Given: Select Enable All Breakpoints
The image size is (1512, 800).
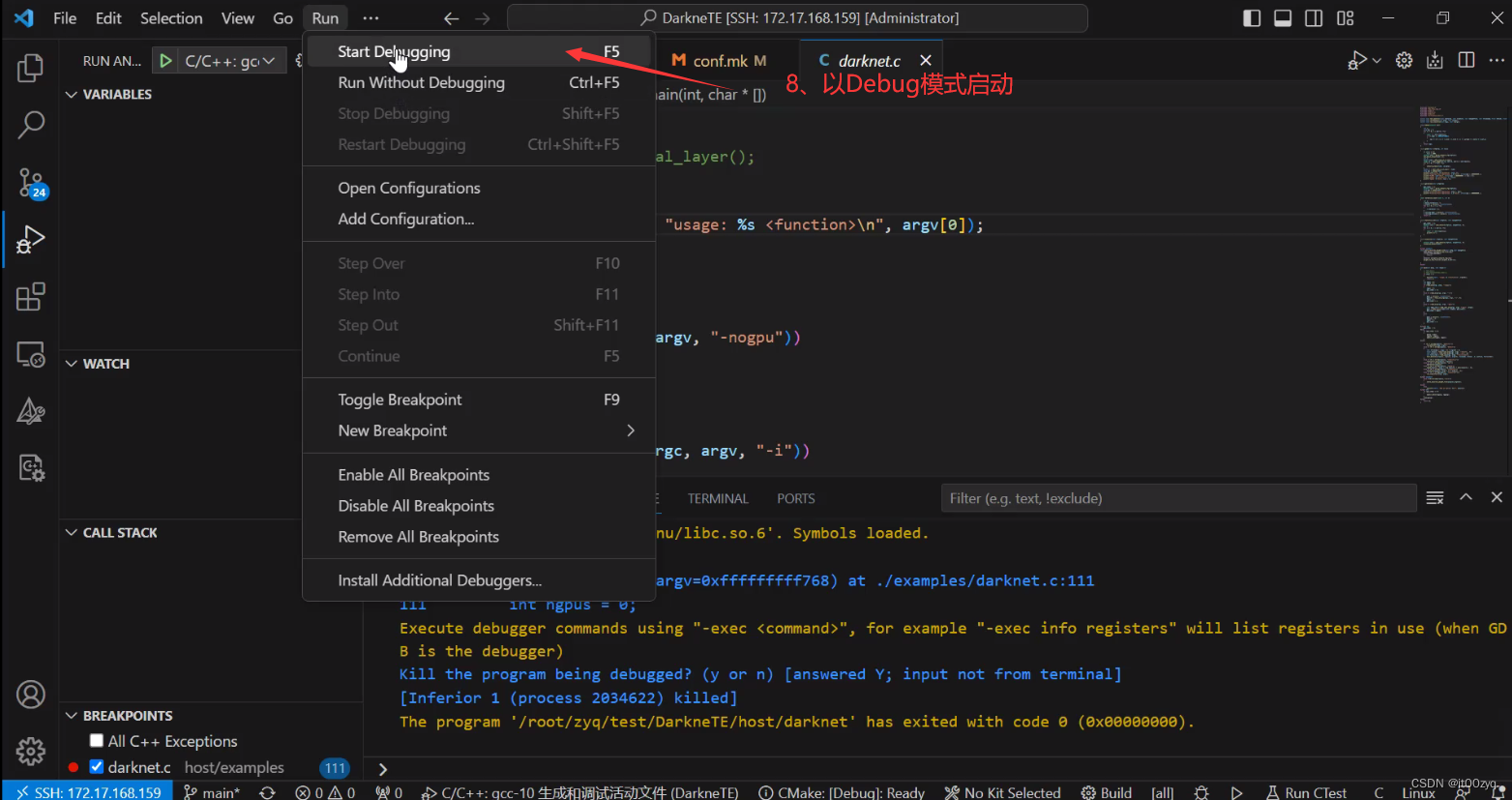Looking at the screenshot, I should [479, 475].
